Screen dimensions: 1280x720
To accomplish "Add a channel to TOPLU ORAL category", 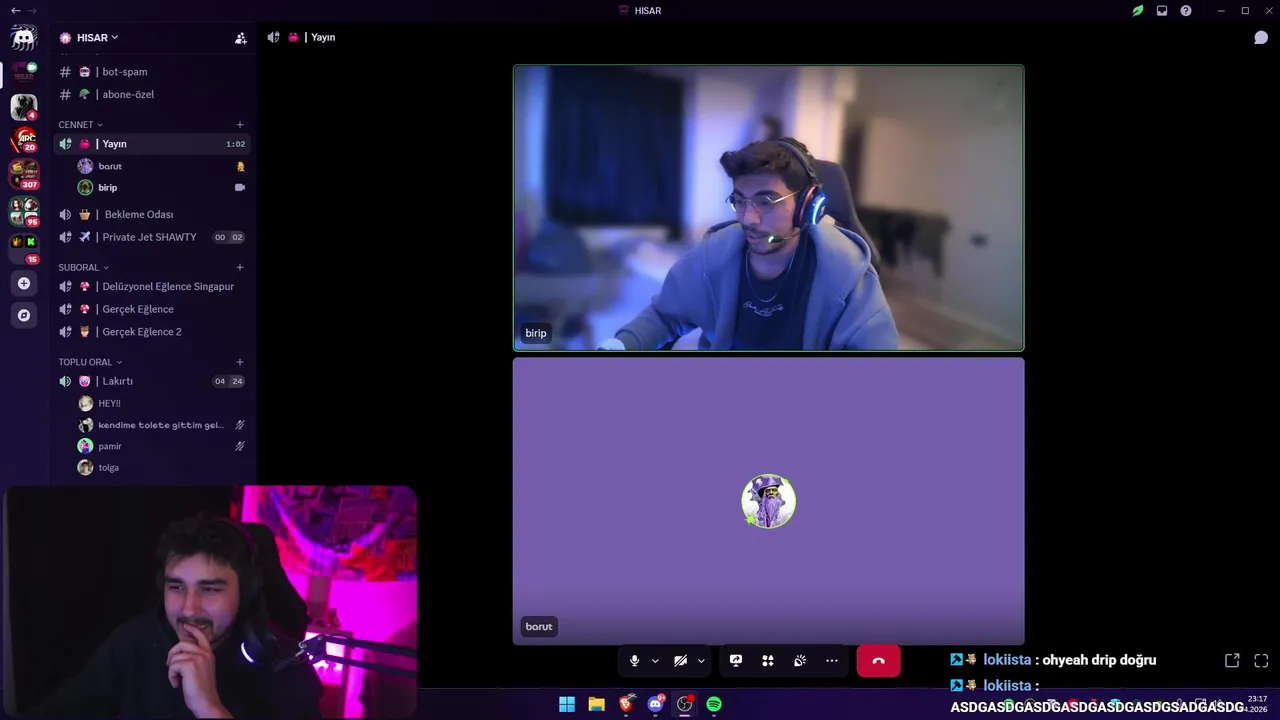I will pyautogui.click(x=240, y=362).
